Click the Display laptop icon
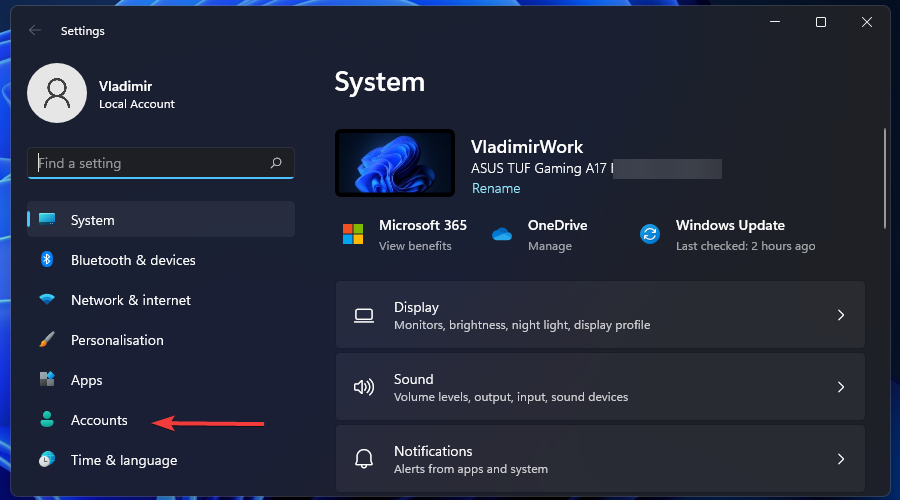The width and height of the screenshot is (900, 500). point(364,315)
